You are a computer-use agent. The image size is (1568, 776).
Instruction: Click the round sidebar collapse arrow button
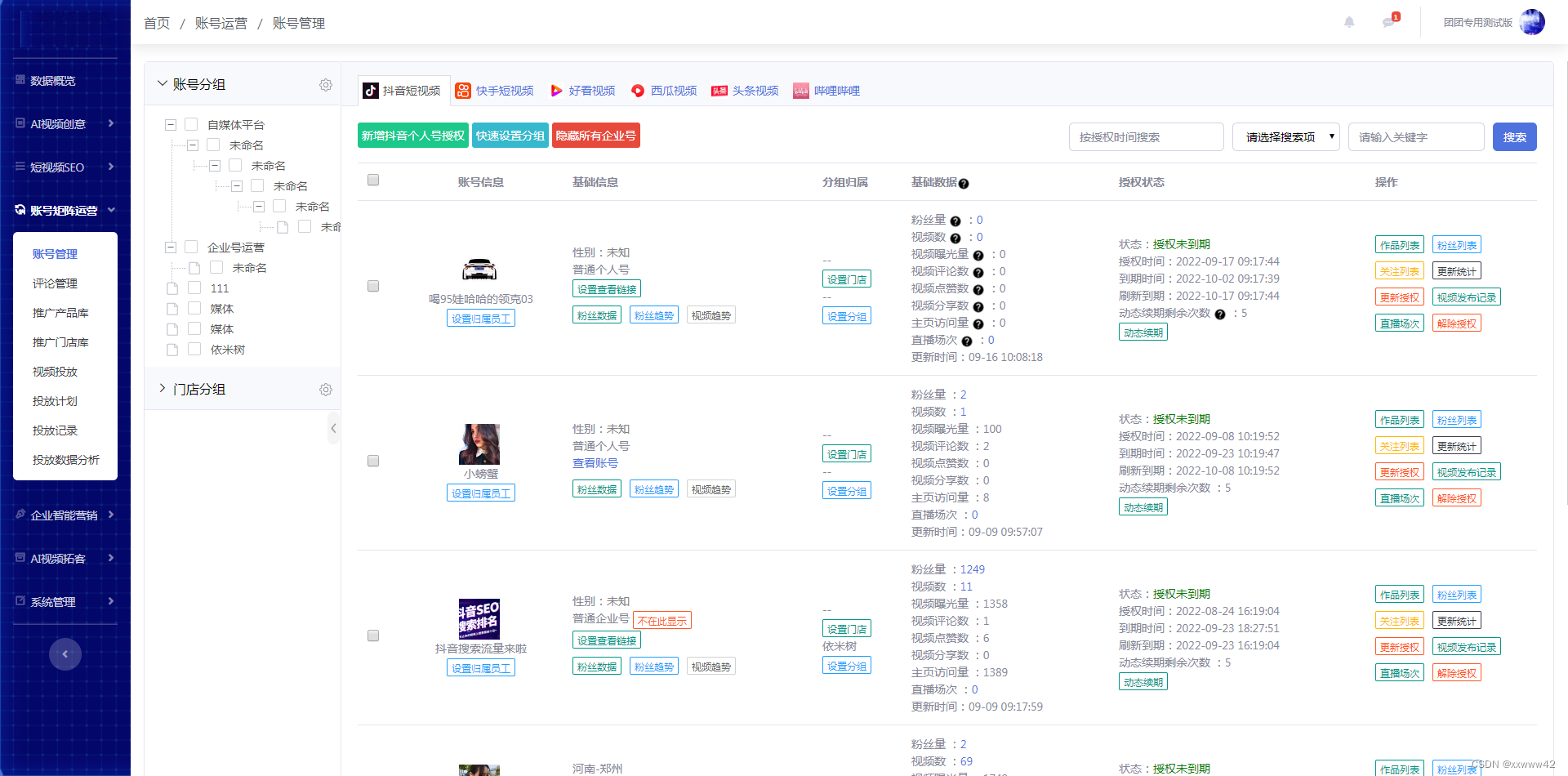pyautogui.click(x=65, y=654)
